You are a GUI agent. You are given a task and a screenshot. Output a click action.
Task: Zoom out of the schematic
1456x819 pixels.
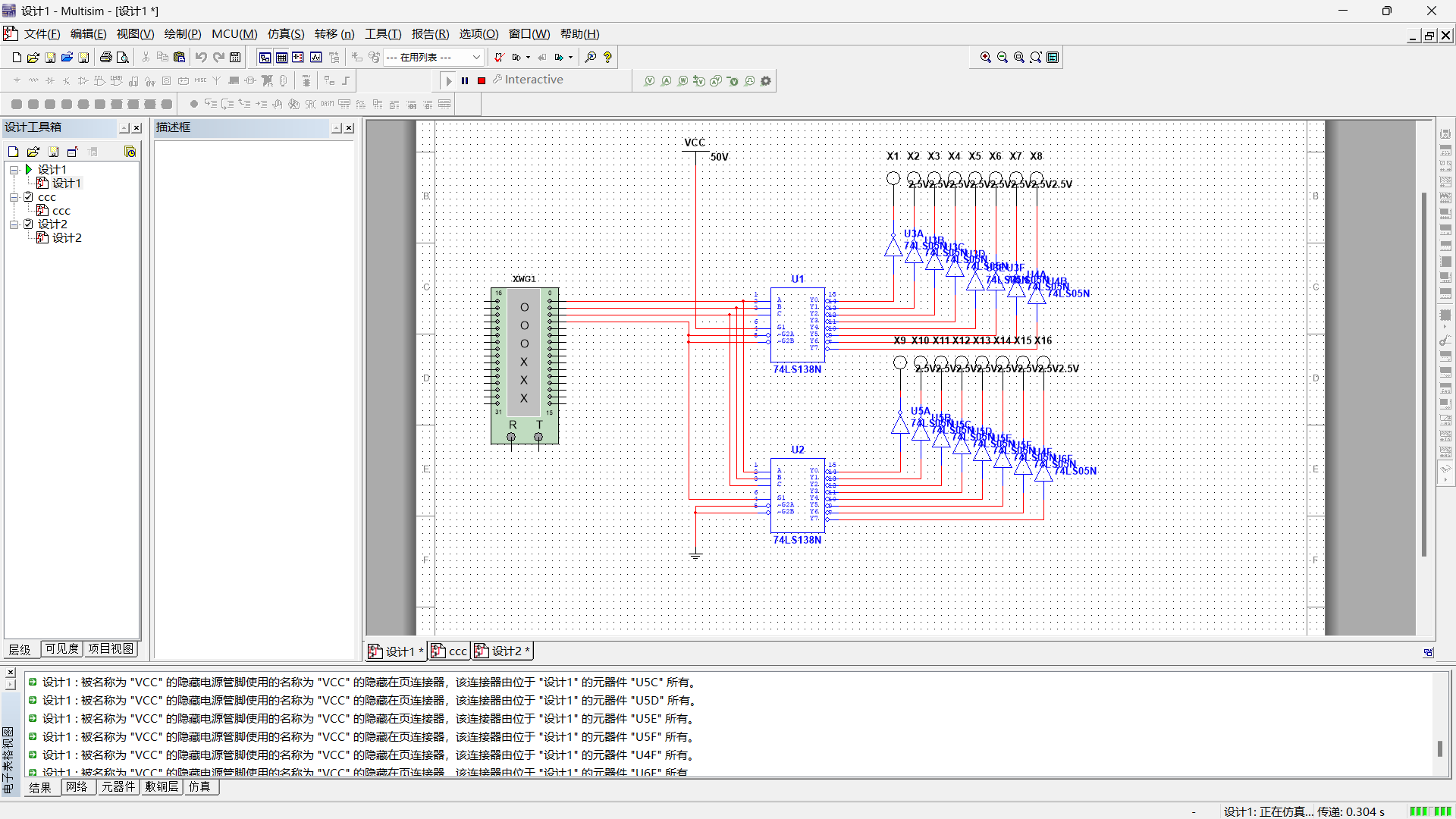click(1003, 58)
